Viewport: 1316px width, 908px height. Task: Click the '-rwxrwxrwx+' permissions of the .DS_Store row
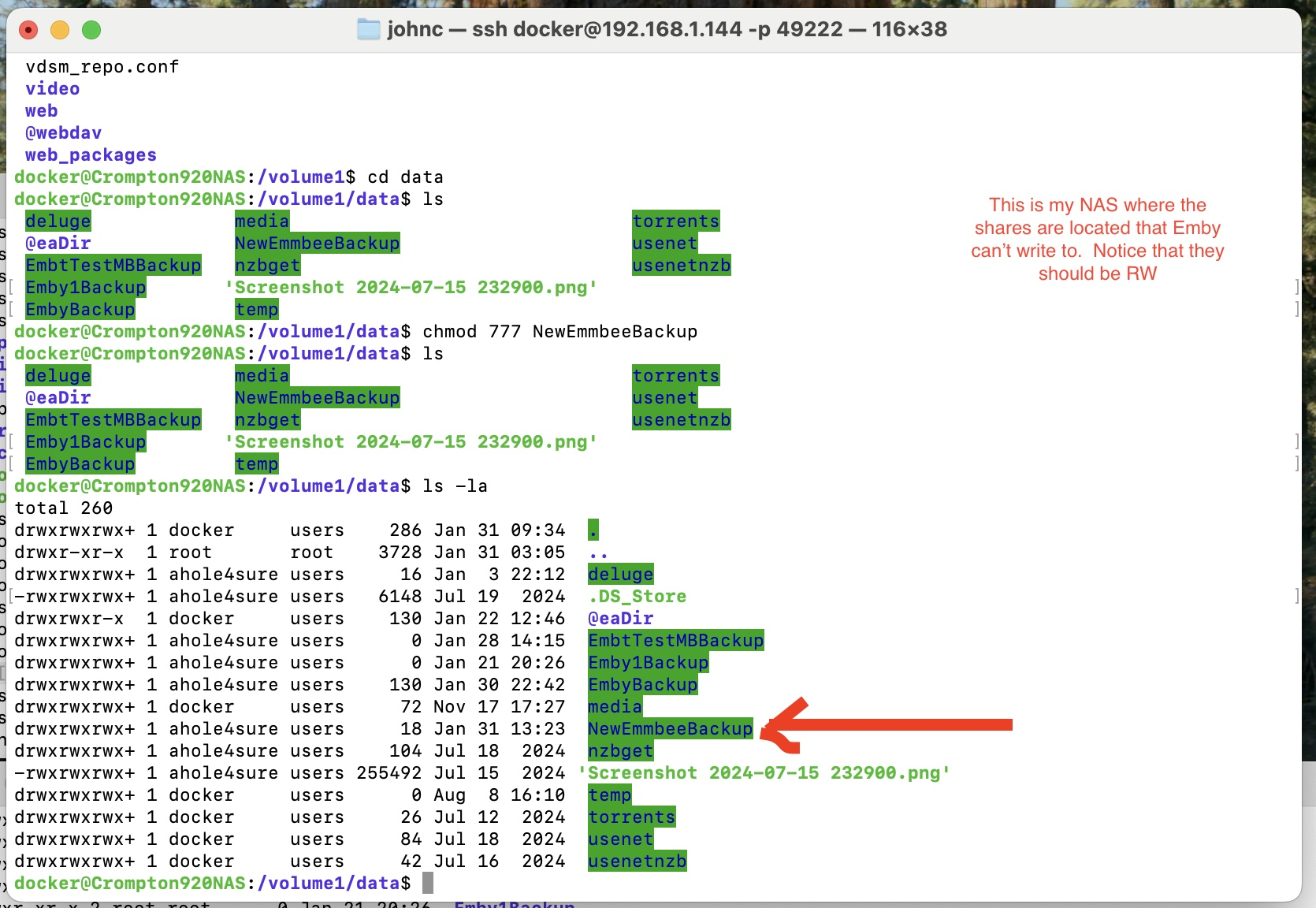(75, 597)
